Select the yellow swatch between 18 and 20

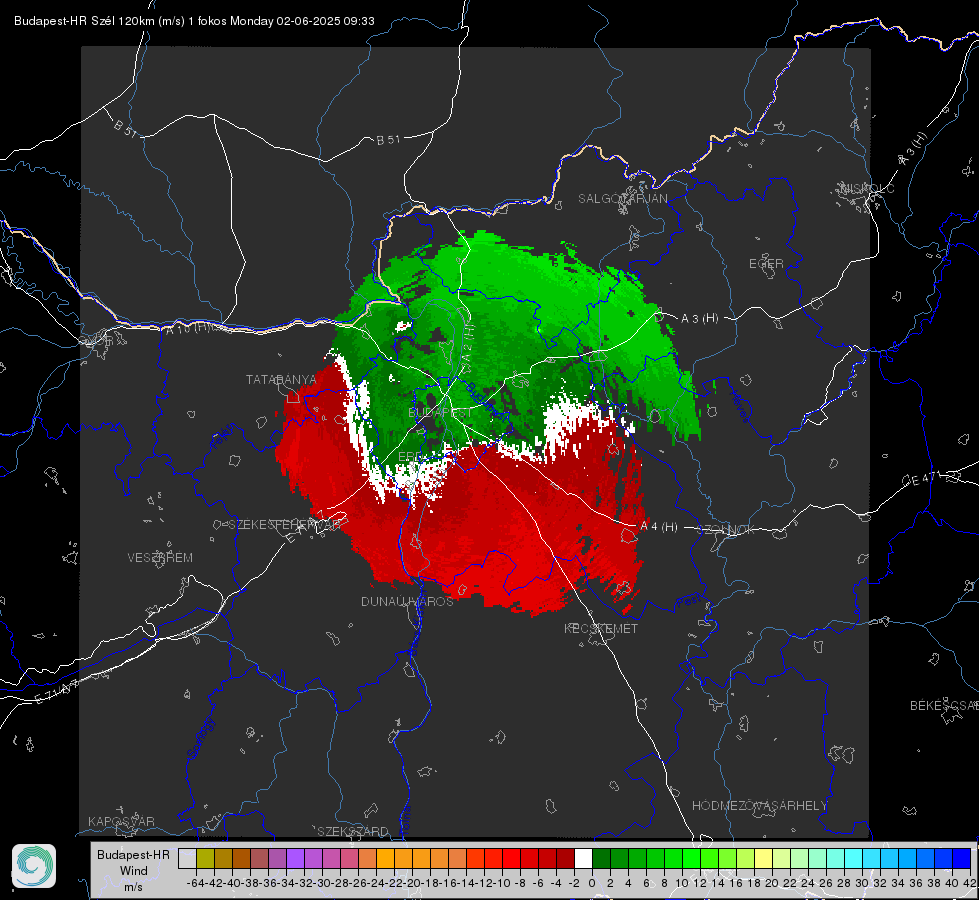click(763, 858)
